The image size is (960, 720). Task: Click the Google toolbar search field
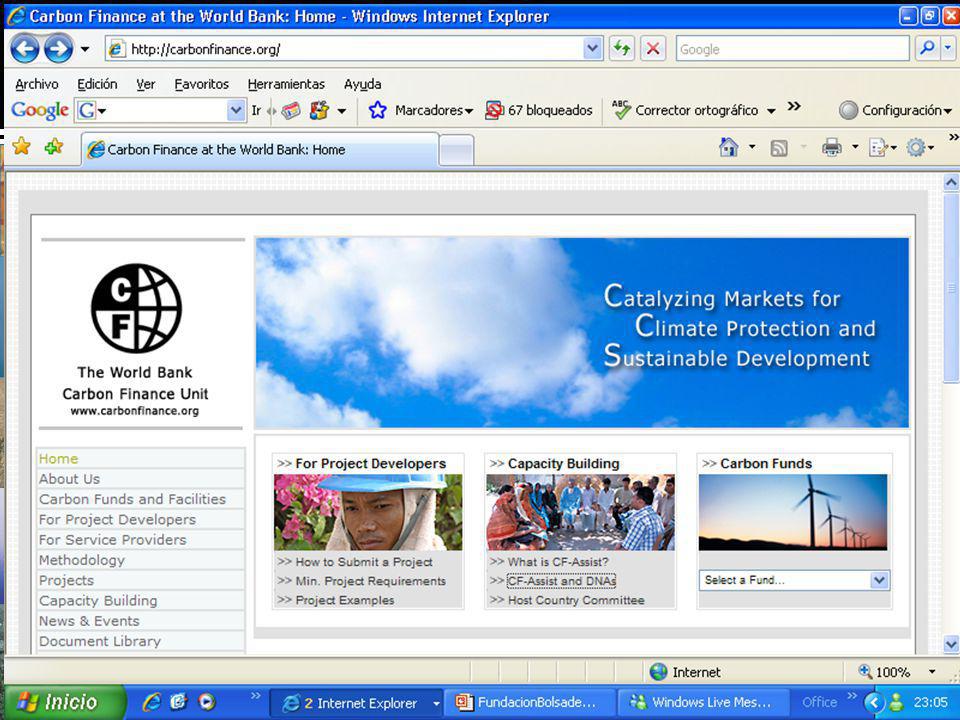click(x=159, y=110)
